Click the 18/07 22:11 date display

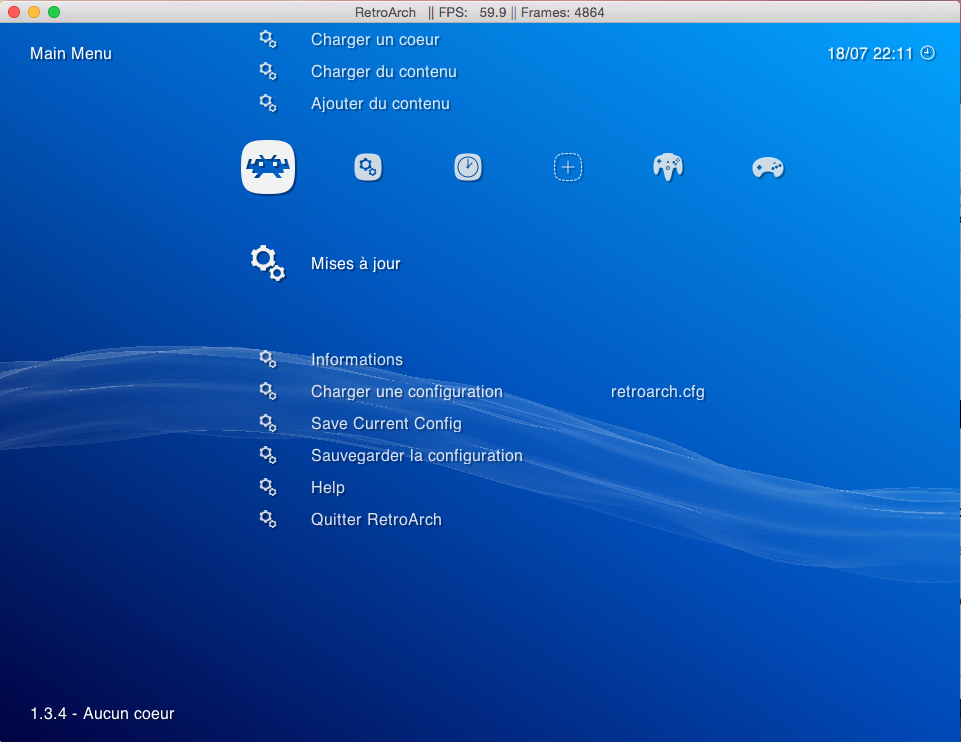click(x=870, y=54)
